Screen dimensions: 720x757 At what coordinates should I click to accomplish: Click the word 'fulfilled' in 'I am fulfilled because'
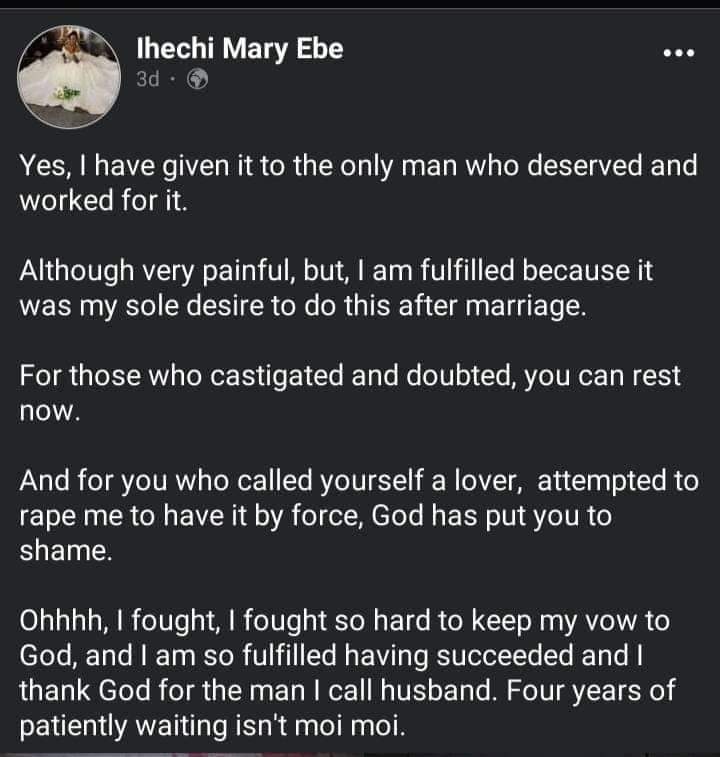tap(467, 270)
